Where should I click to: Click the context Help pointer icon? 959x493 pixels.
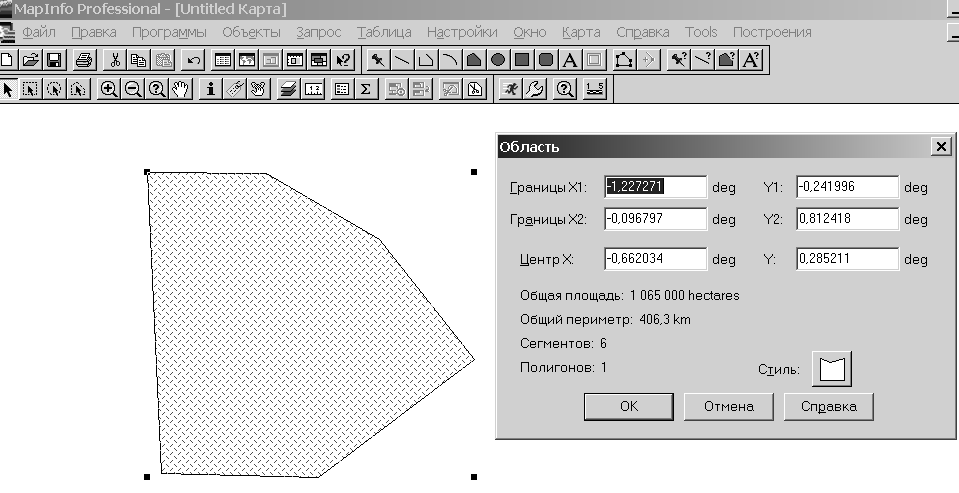click(343, 60)
